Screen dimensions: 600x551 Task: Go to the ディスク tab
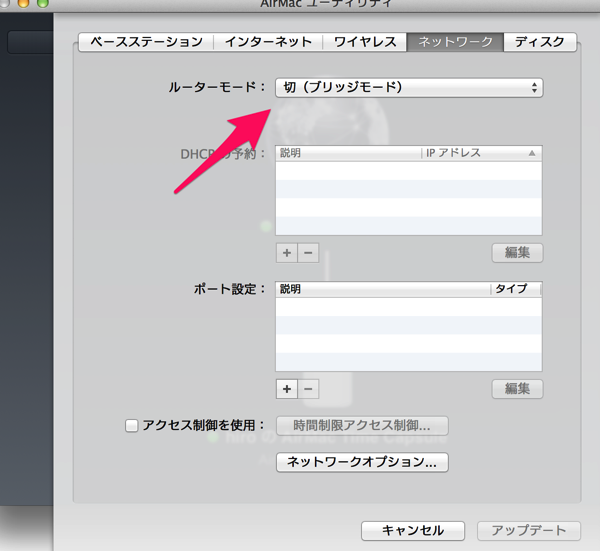(x=540, y=42)
